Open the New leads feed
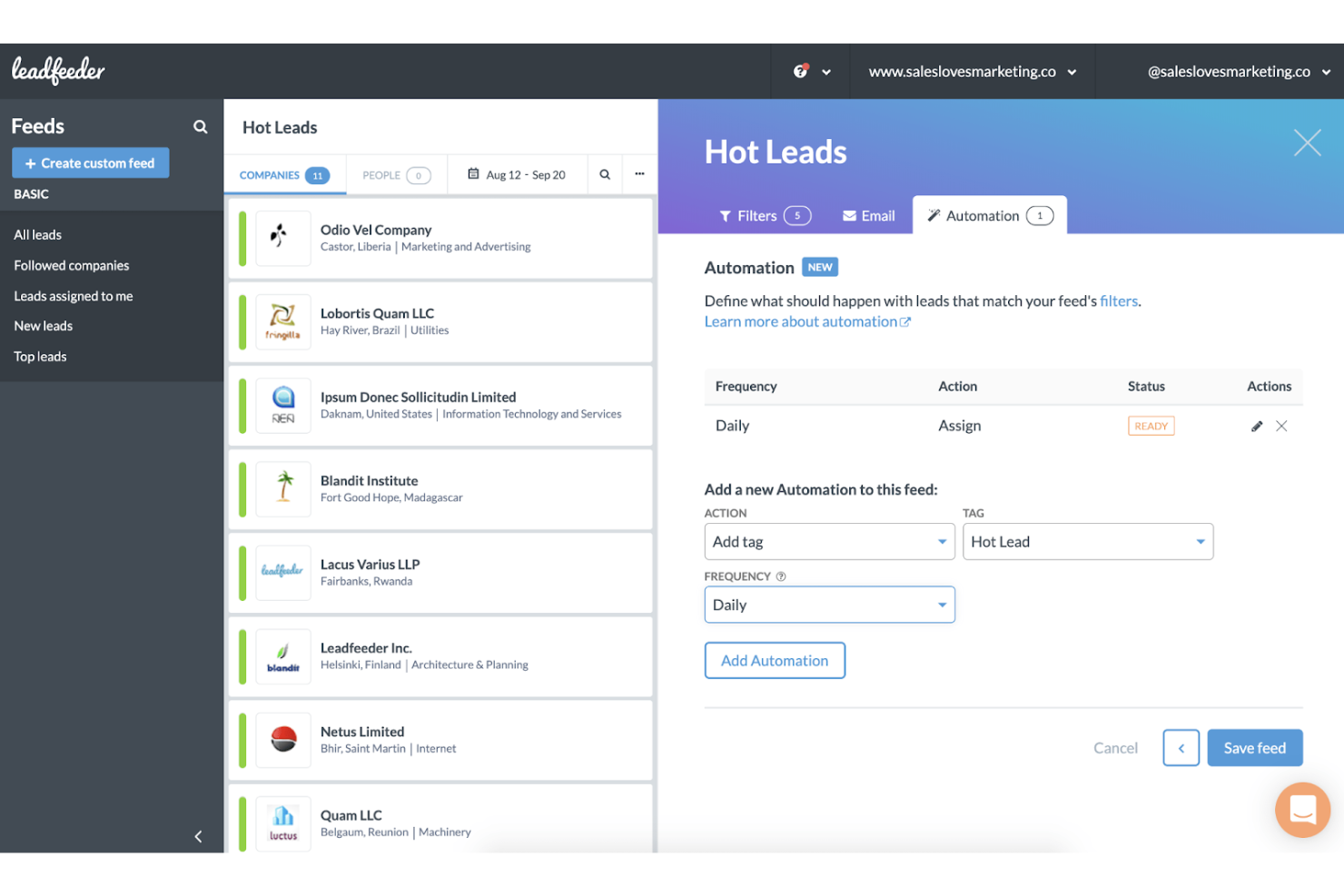Image resolution: width=1344 pixels, height=896 pixels. click(x=44, y=326)
